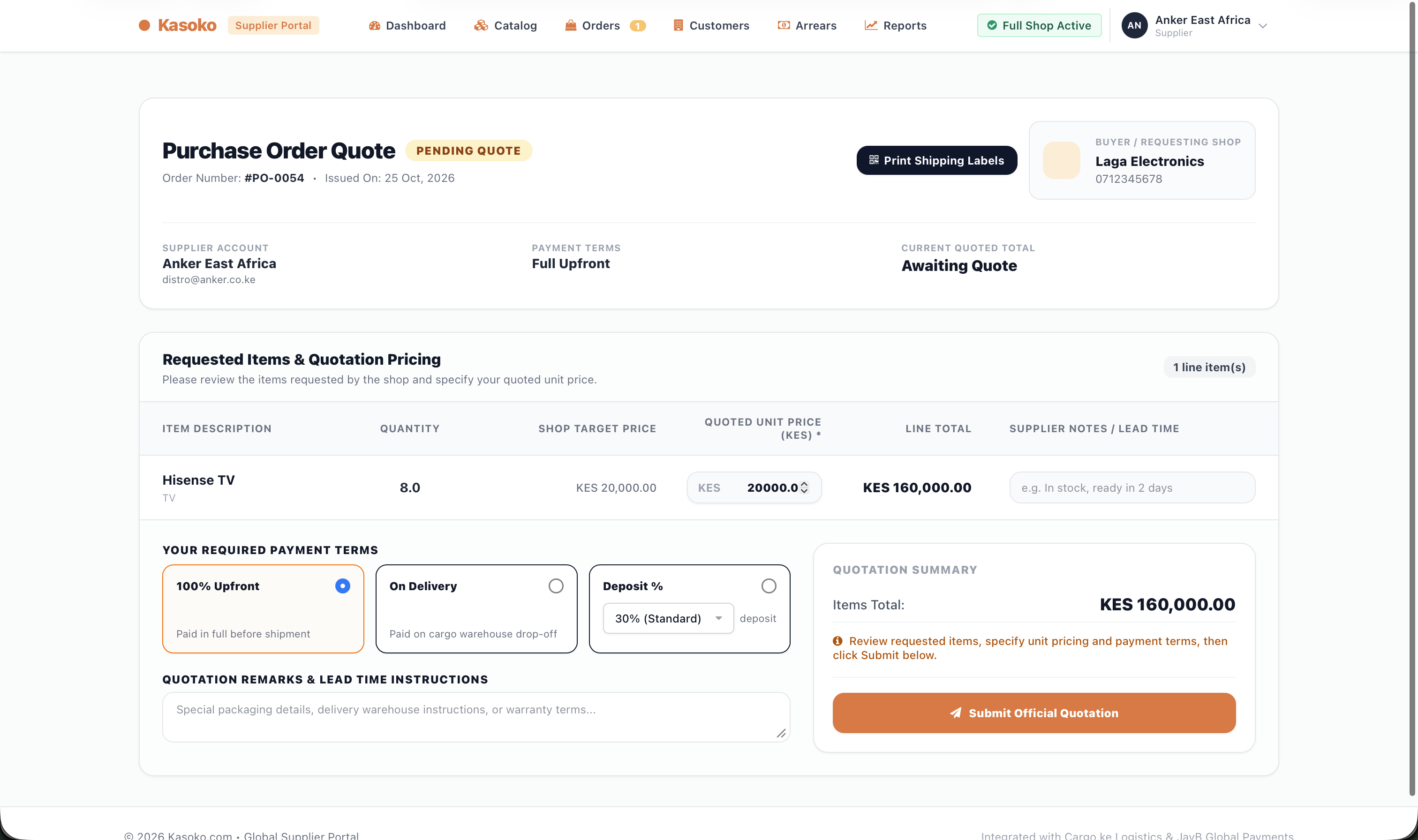Image resolution: width=1418 pixels, height=840 pixels.
Task: Select the On Delivery radio button
Action: coord(556,586)
